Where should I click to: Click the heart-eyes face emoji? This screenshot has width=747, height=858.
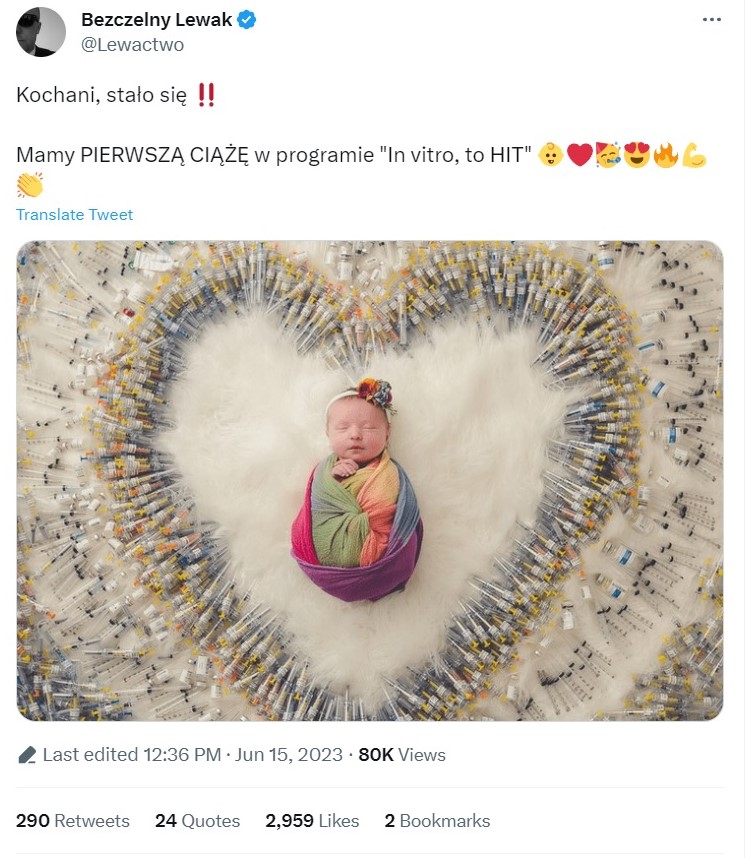(x=636, y=156)
